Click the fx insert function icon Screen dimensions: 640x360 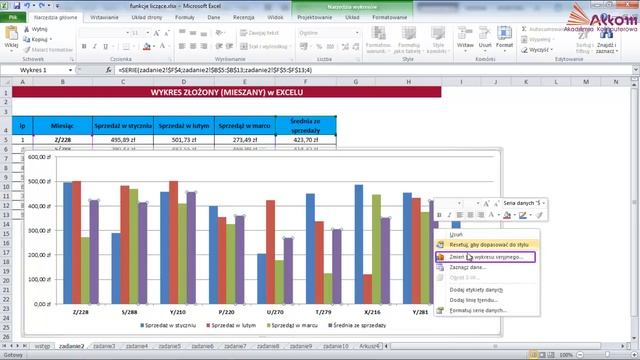[109, 70]
